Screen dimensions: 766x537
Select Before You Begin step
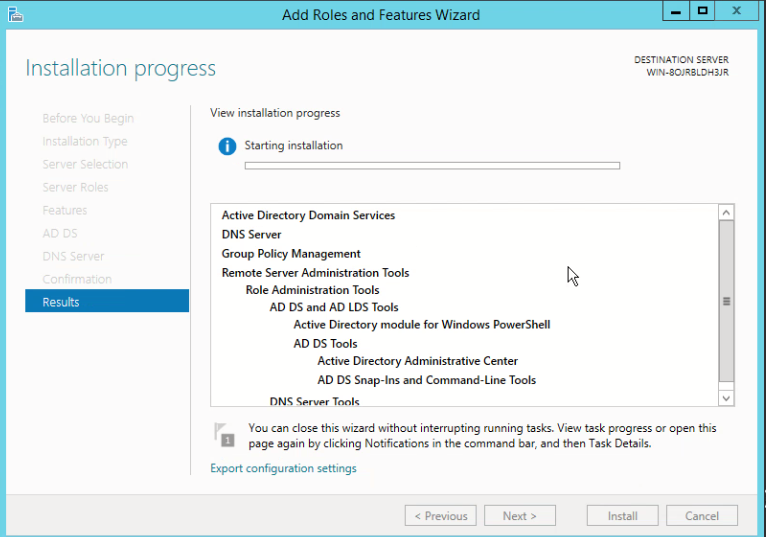[x=88, y=118]
